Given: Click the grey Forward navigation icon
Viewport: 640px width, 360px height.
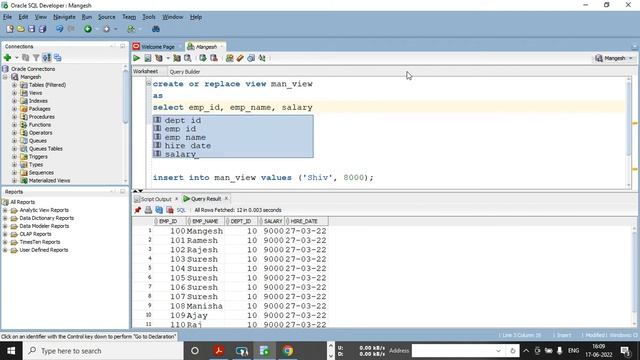Looking at the screenshot, I should pyautogui.click(x=107, y=29).
